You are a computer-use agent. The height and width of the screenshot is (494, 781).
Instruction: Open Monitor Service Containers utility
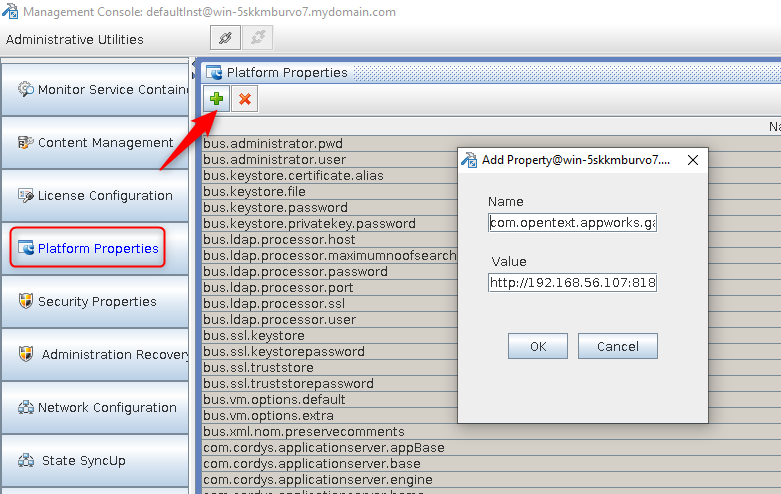tap(95, 90)
